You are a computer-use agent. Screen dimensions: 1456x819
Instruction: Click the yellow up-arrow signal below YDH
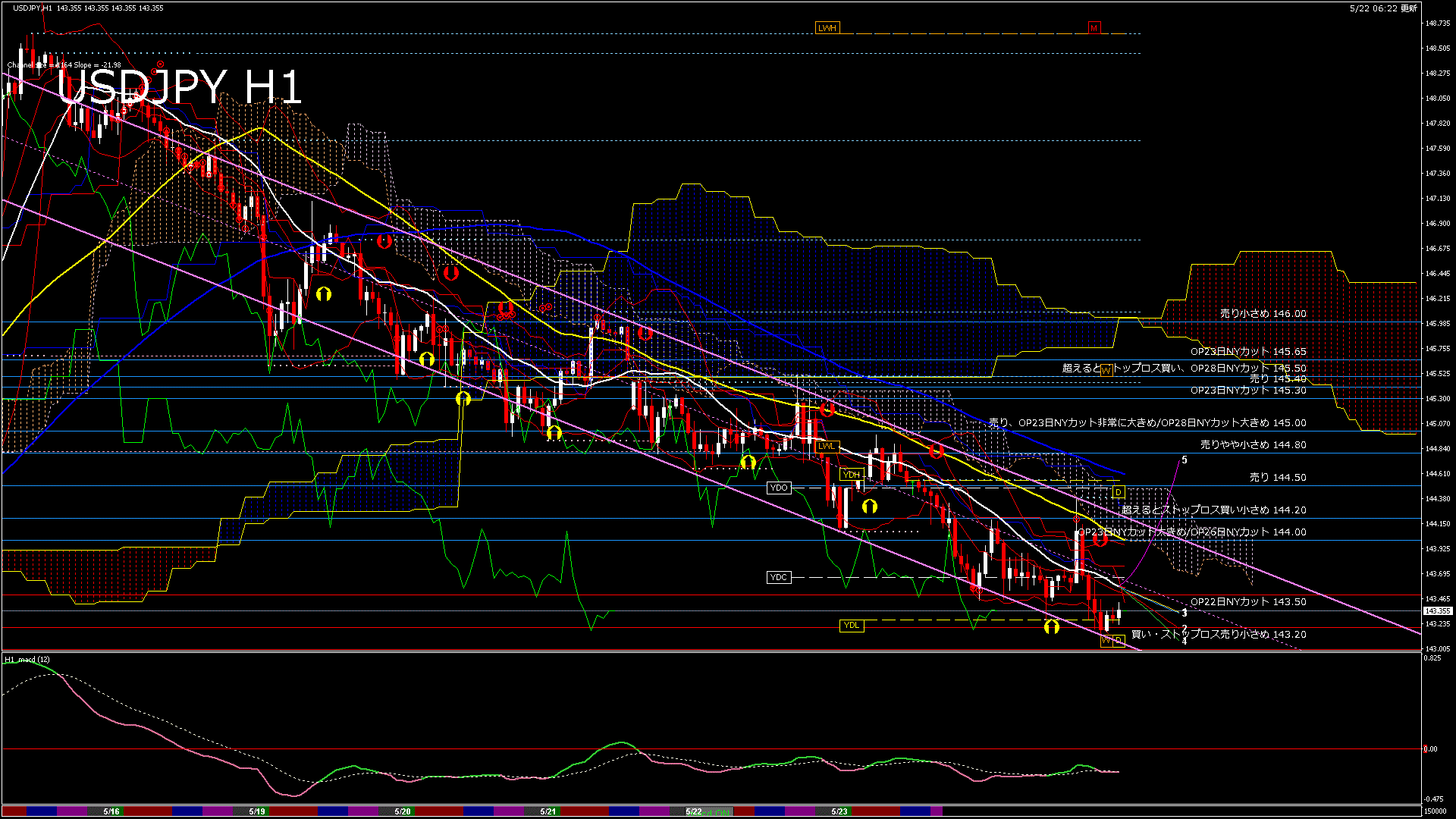[x=870, y=506]
